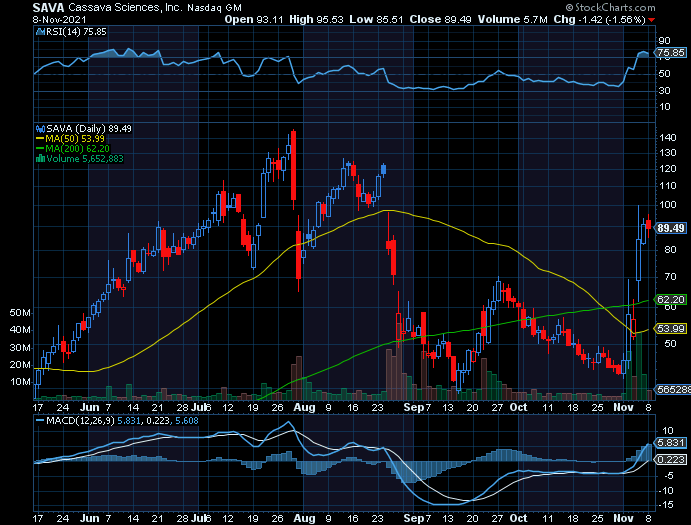Viewport: 691px width, 525px height.
Task: Click the 8-Nov-2021 date label
Action: point(59,20)
